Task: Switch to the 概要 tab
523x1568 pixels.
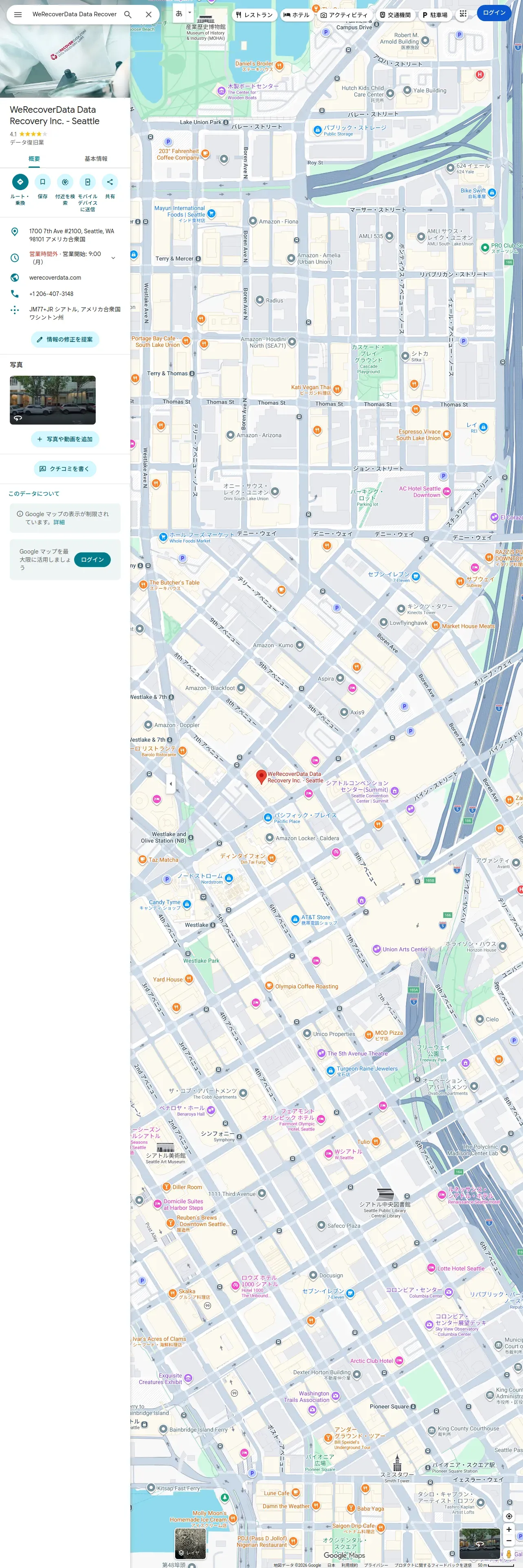Action: (x=34, y=159)
